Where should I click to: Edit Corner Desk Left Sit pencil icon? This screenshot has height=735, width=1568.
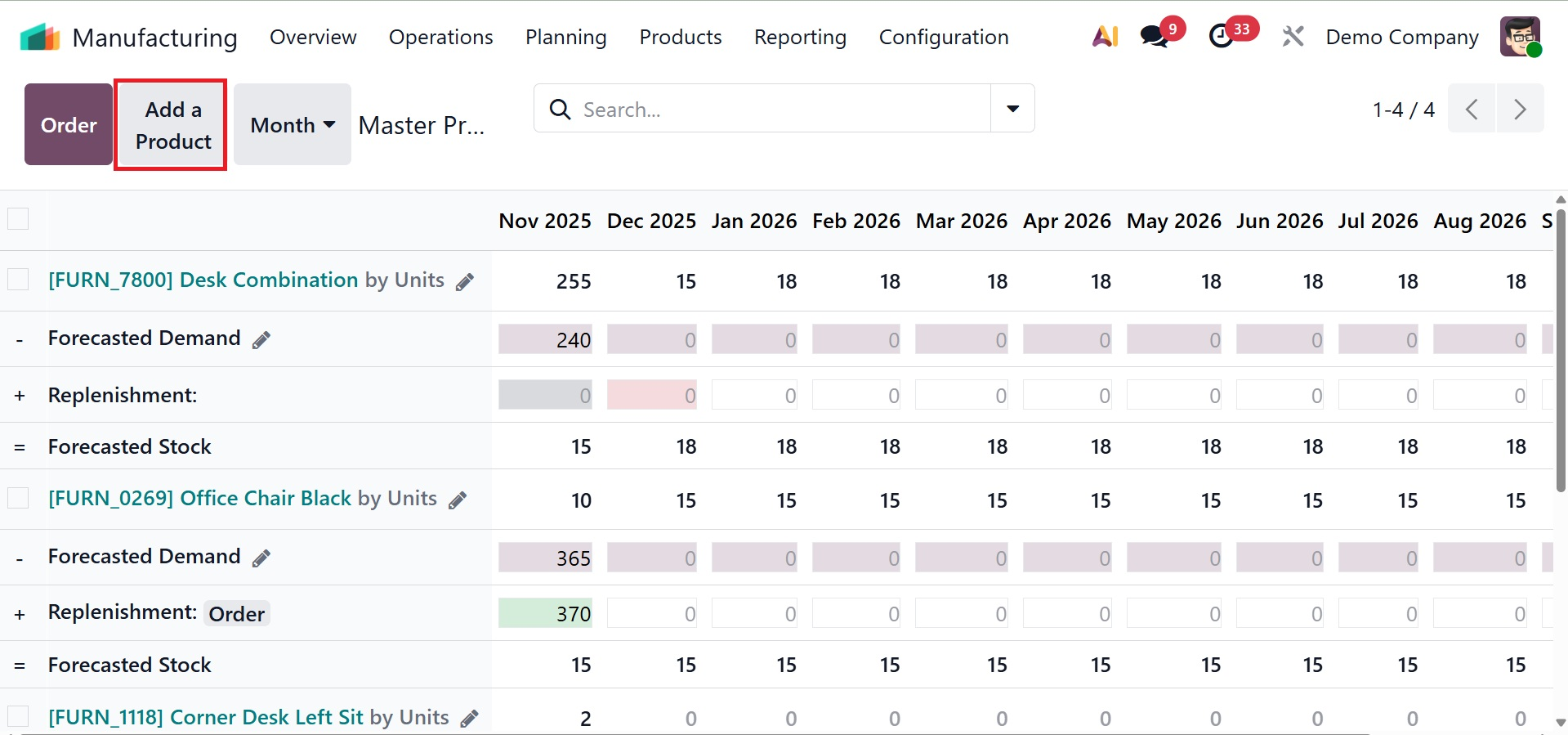pos(469,719)
